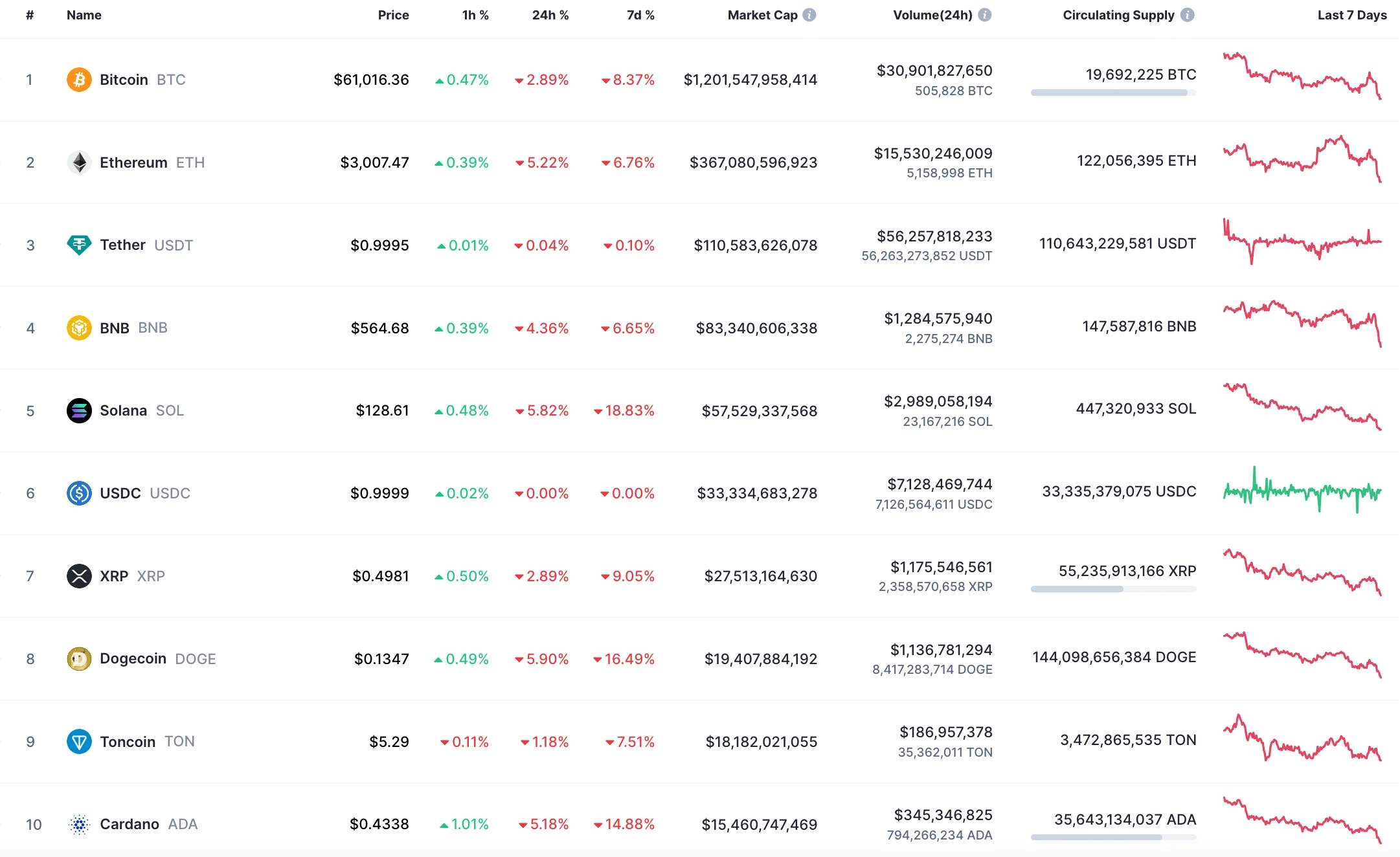This screenshot has height=857, width=1400.
Task: Sort by 7d % column header
Action: 640,15
